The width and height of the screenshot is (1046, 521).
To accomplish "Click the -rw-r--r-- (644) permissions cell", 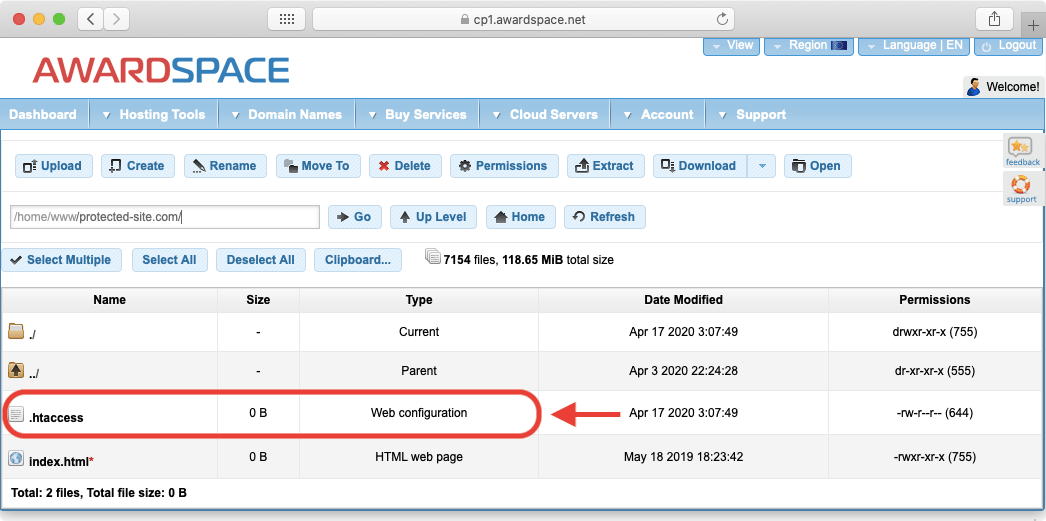I will pos(935,413).
